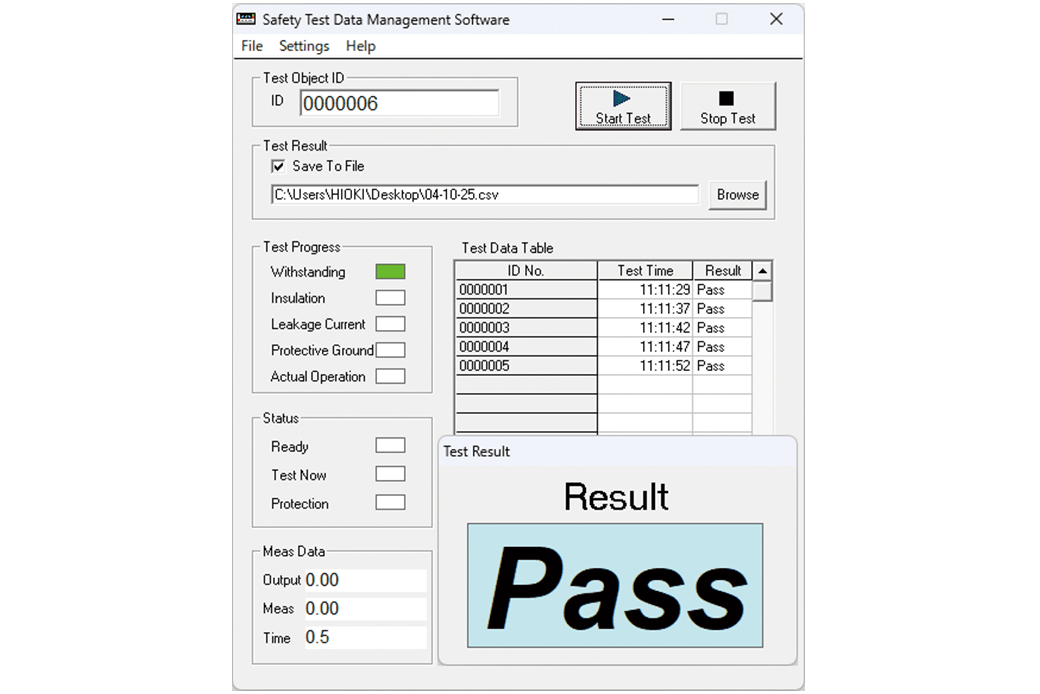The height and width of the screenshot is (694, 1040).
Task: Click the Pass result for 11:11:52
Action: [722, 366]
